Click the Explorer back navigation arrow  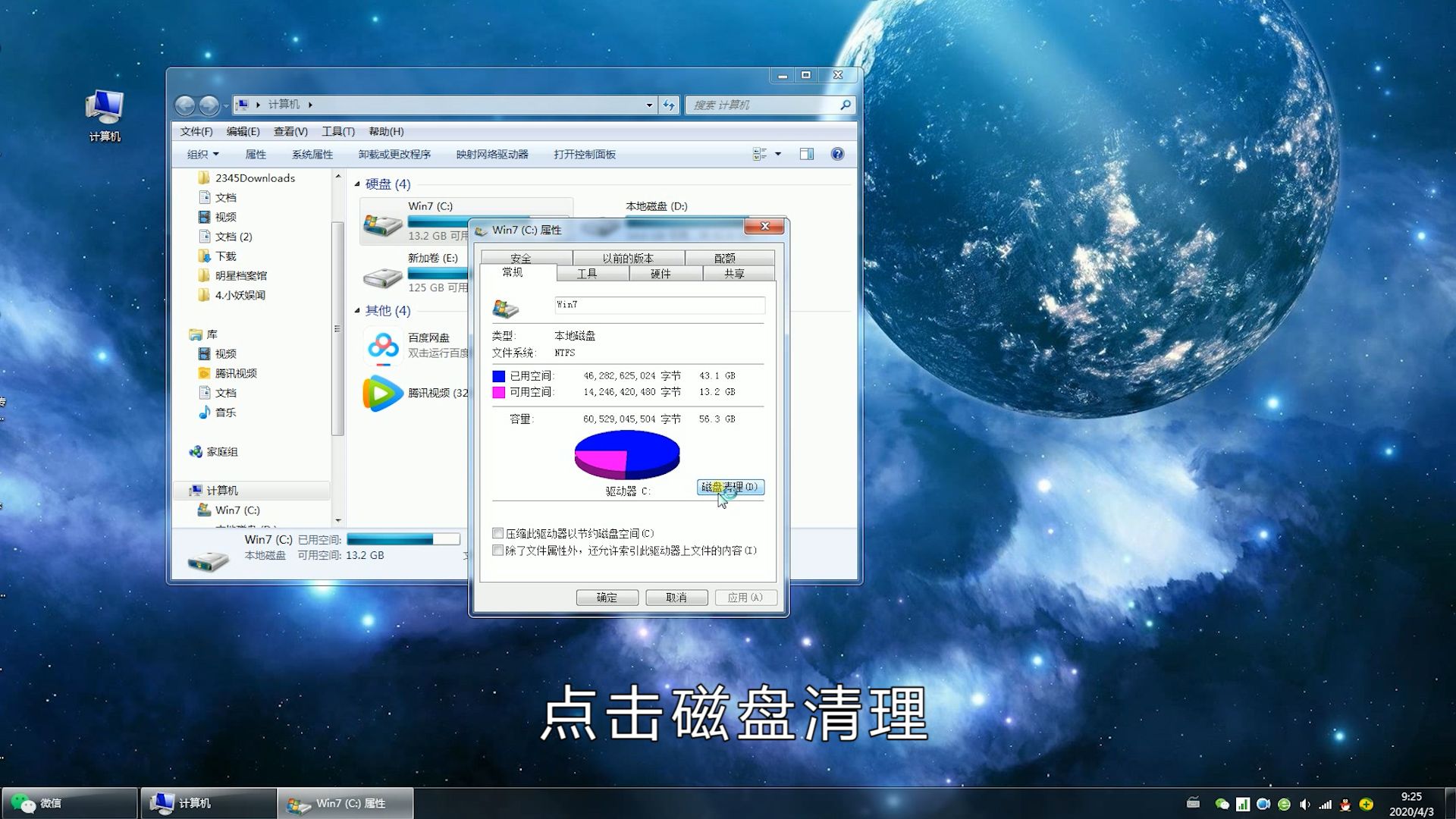(x=185, y=105)
